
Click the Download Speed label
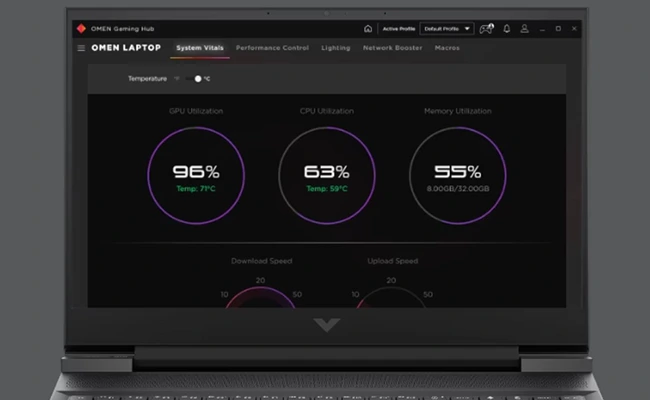click(262, 261)
